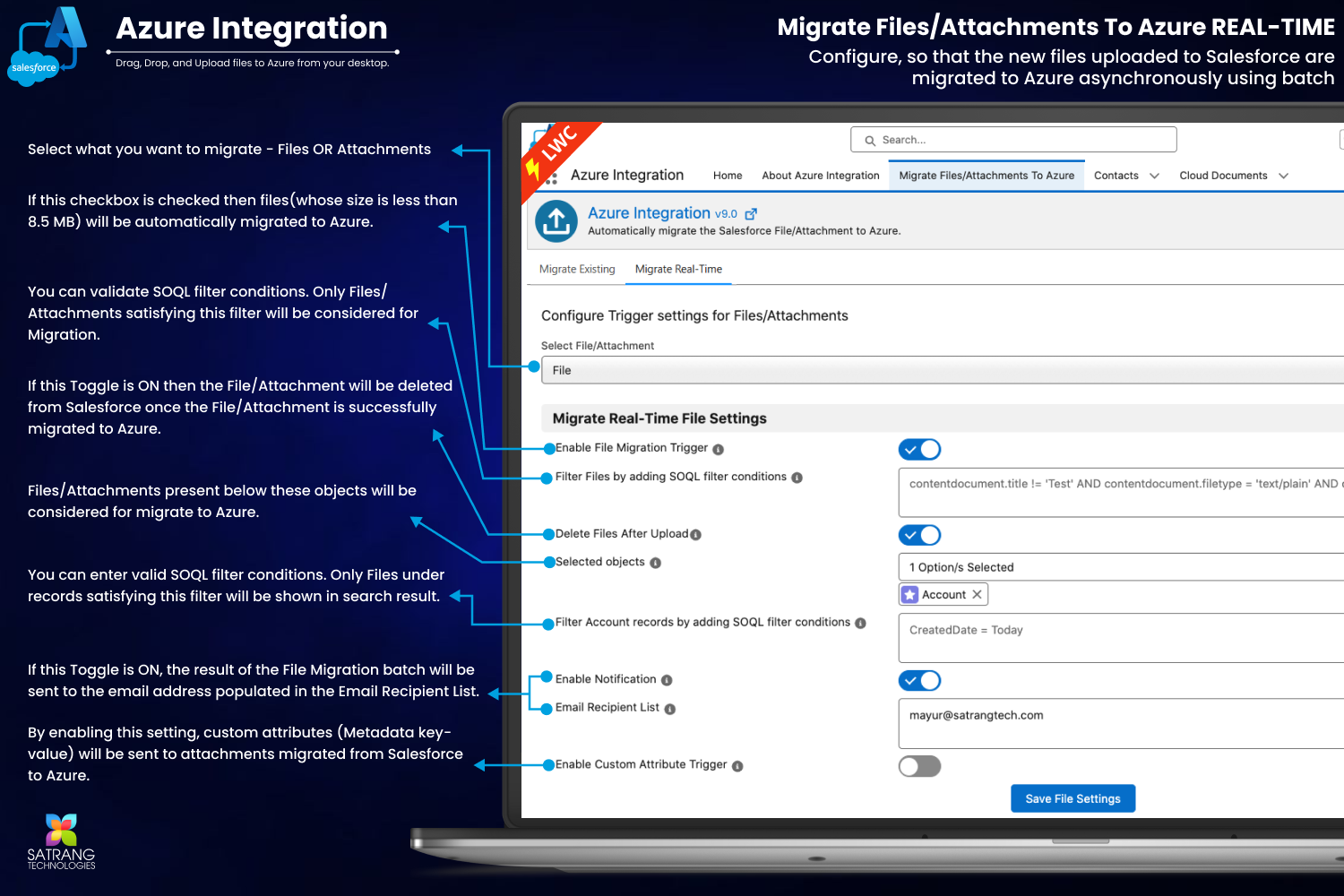Click the Azure Integration app name
This screenshot has height=896, width=1344.
[x=627, y=176]
